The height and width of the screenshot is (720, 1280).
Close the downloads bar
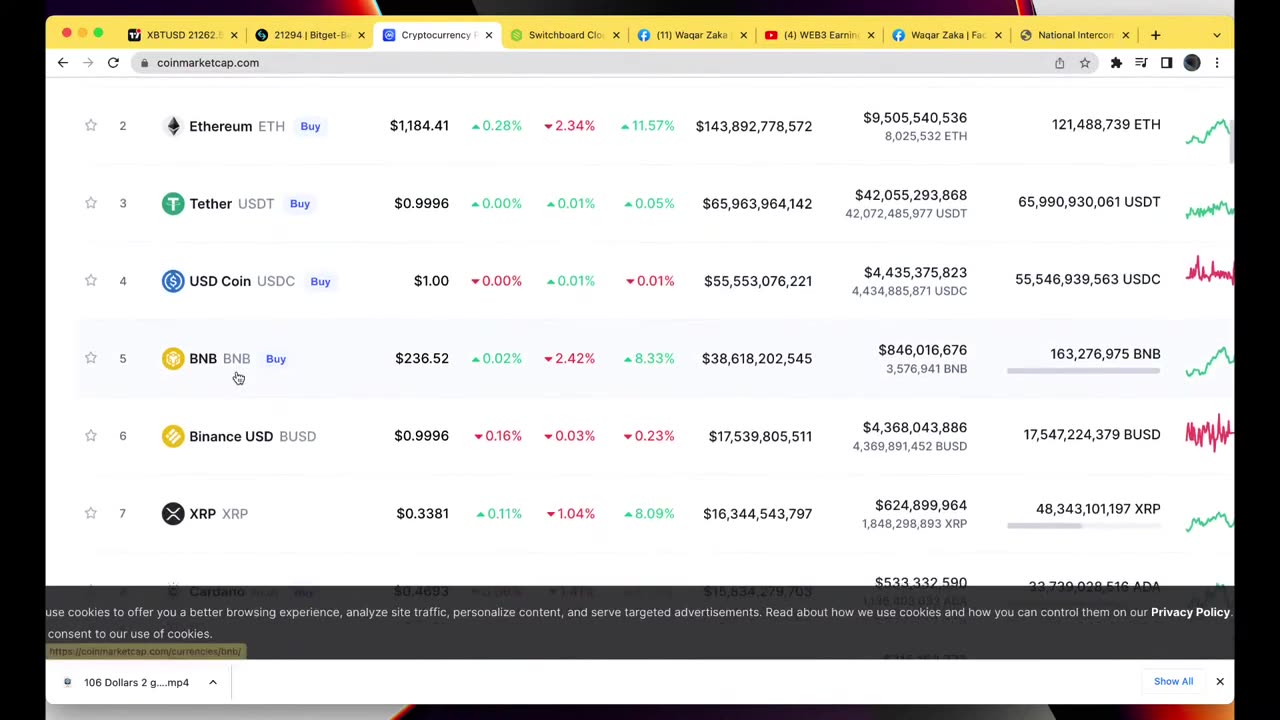(x=1220, y=681)
